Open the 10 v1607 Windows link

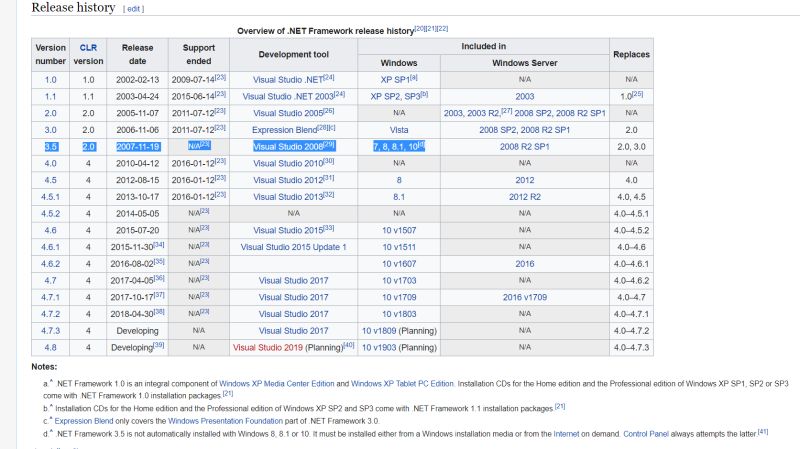(x=399, y=264)
